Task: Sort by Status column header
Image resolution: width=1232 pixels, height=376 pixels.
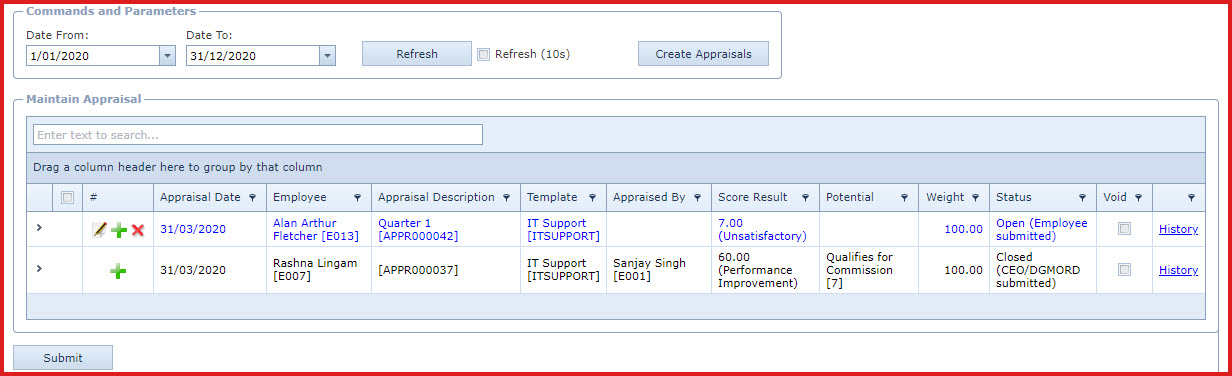Action: (x=1014, y=198)
